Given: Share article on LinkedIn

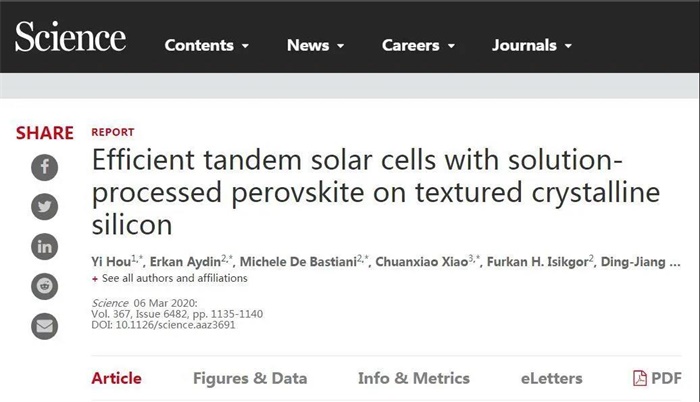Looking at the screenshot, I should coord(44,246).
